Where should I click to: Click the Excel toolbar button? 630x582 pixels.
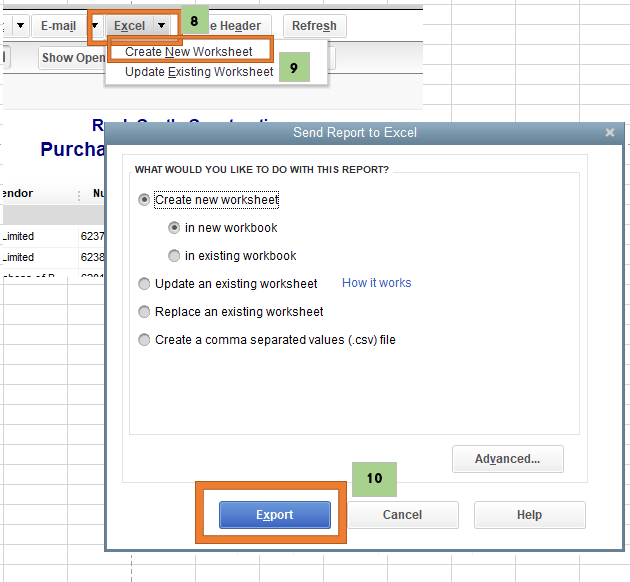click(129, 26)
